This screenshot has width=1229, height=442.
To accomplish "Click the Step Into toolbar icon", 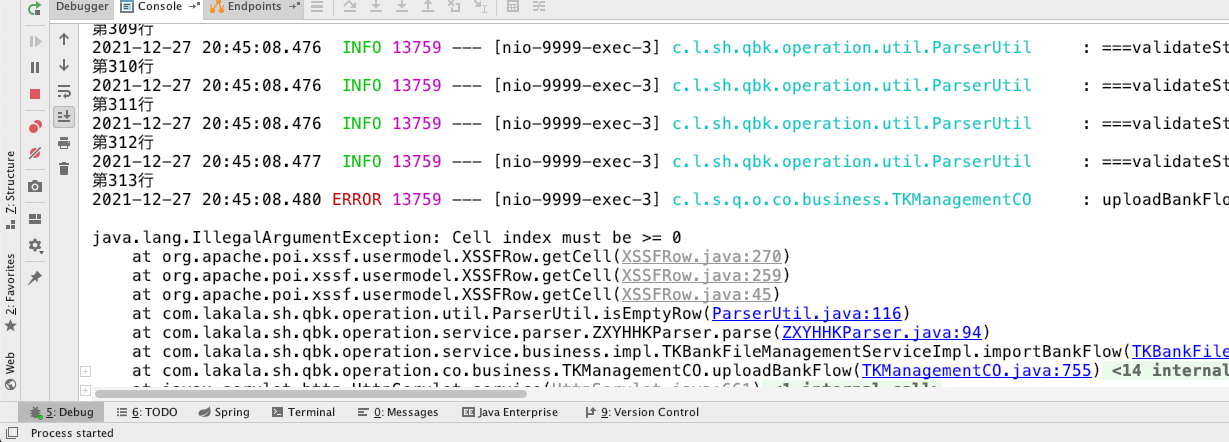I will tap(376, 7).
